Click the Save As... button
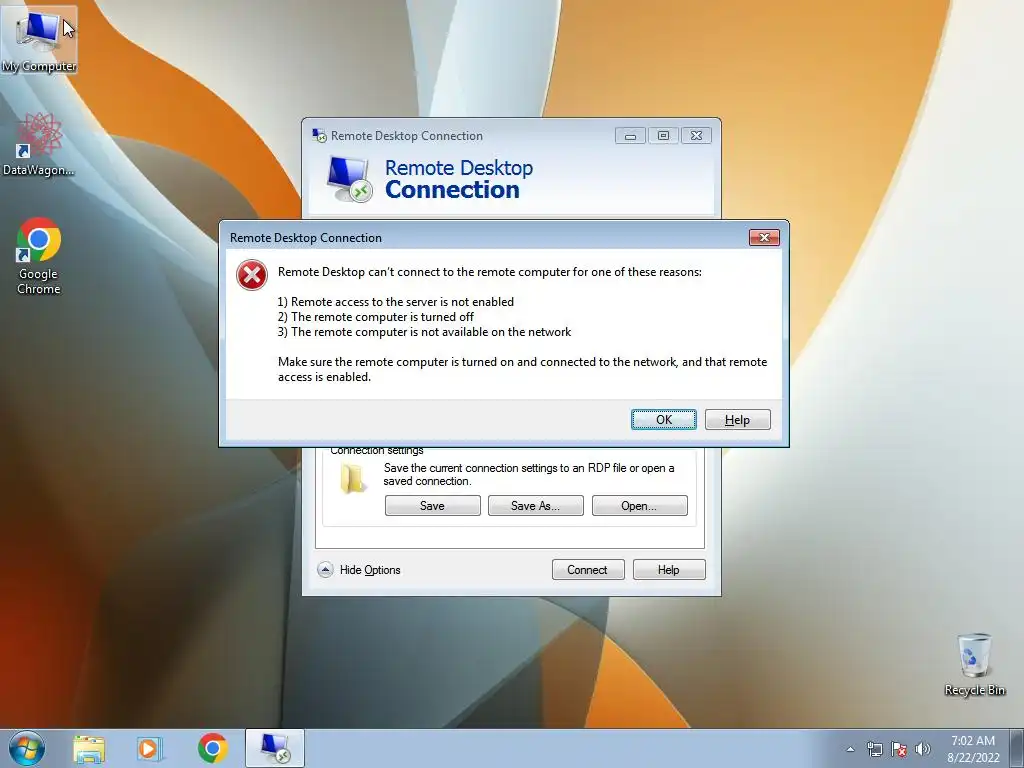 point(536,505)
